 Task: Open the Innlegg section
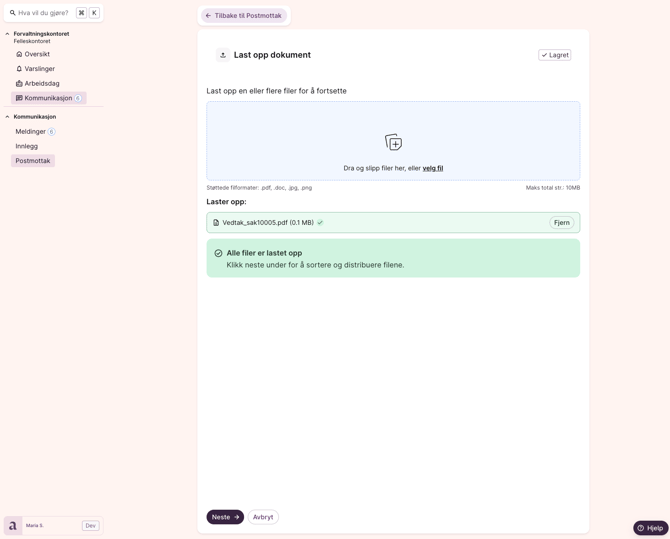27,146
